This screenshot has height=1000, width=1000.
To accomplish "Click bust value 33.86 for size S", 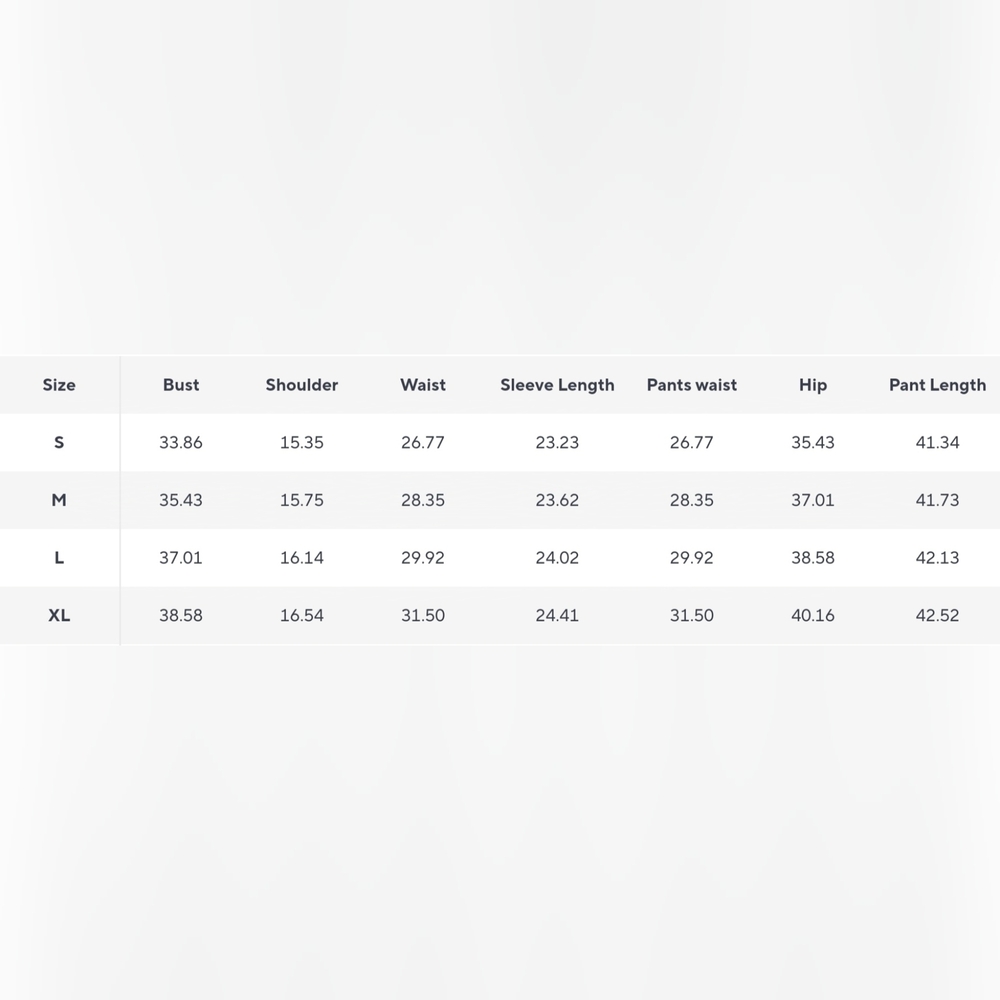I will [x=180, y=442].
